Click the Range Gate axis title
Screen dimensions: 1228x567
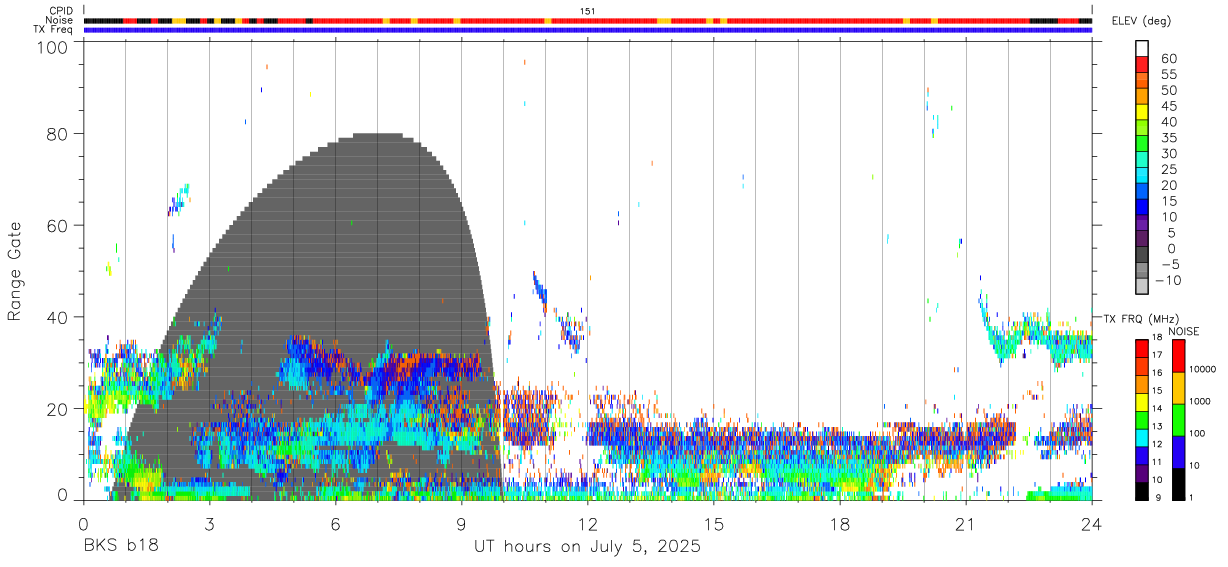(x=16, y=271)
